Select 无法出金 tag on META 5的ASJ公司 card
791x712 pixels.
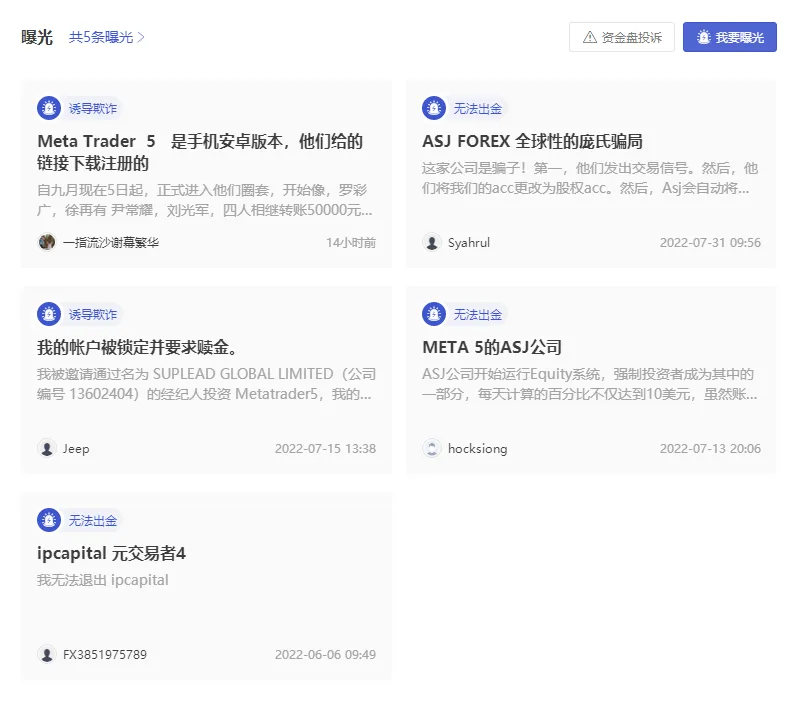pos(477,314)
